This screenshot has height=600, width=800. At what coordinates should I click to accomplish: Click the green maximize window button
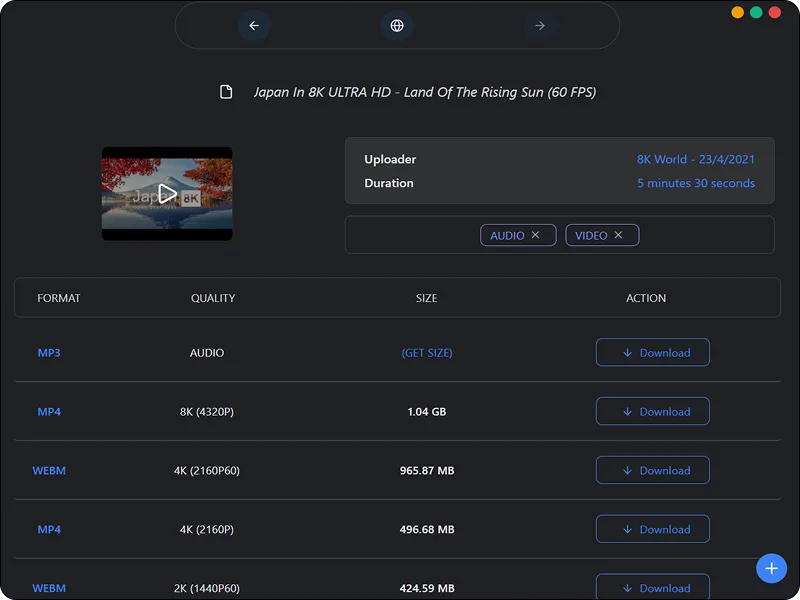pos(756,12)
